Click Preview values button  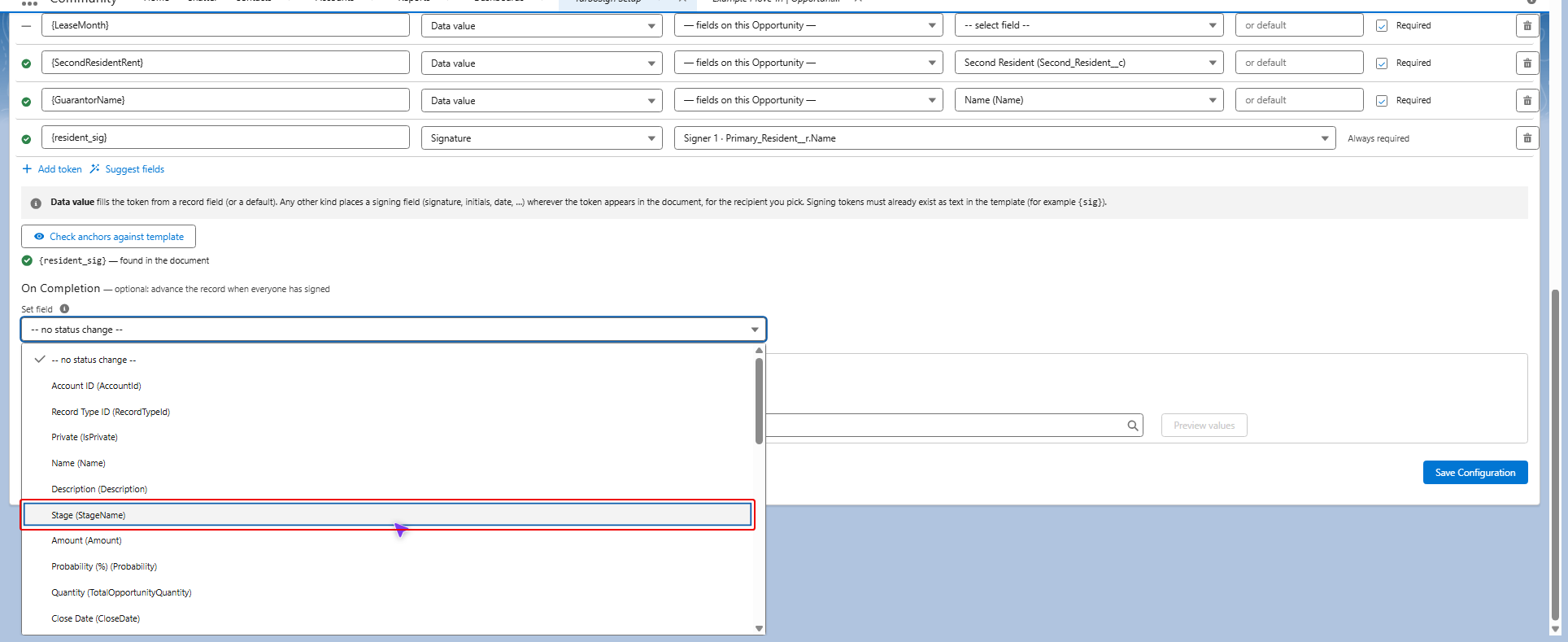coord(1204,426)
